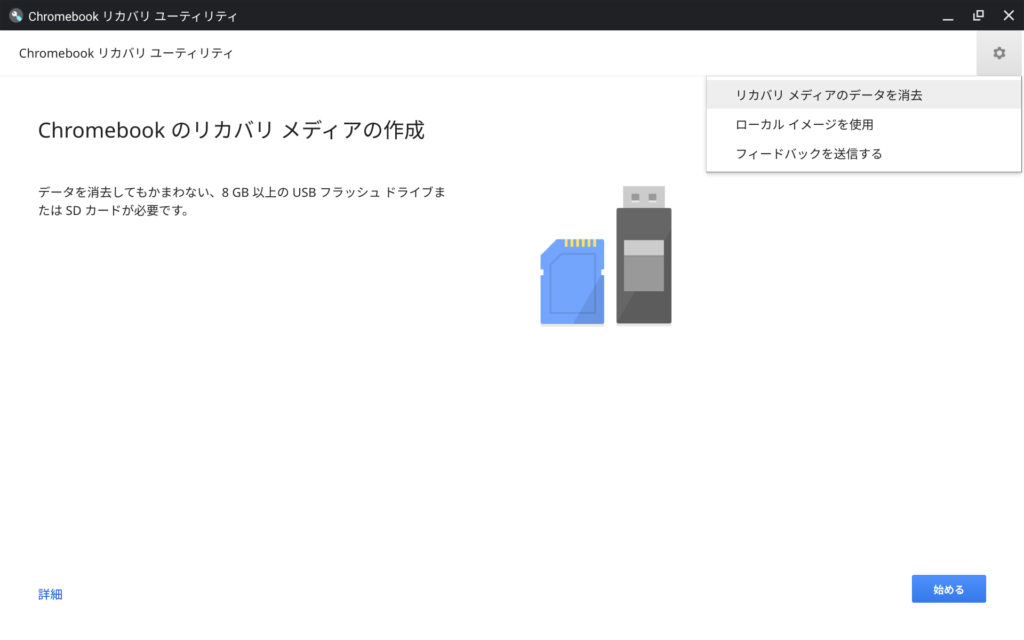1024x640 pixels.
Task: Click the dark USB flash drive body
Action: pos(643,300)
